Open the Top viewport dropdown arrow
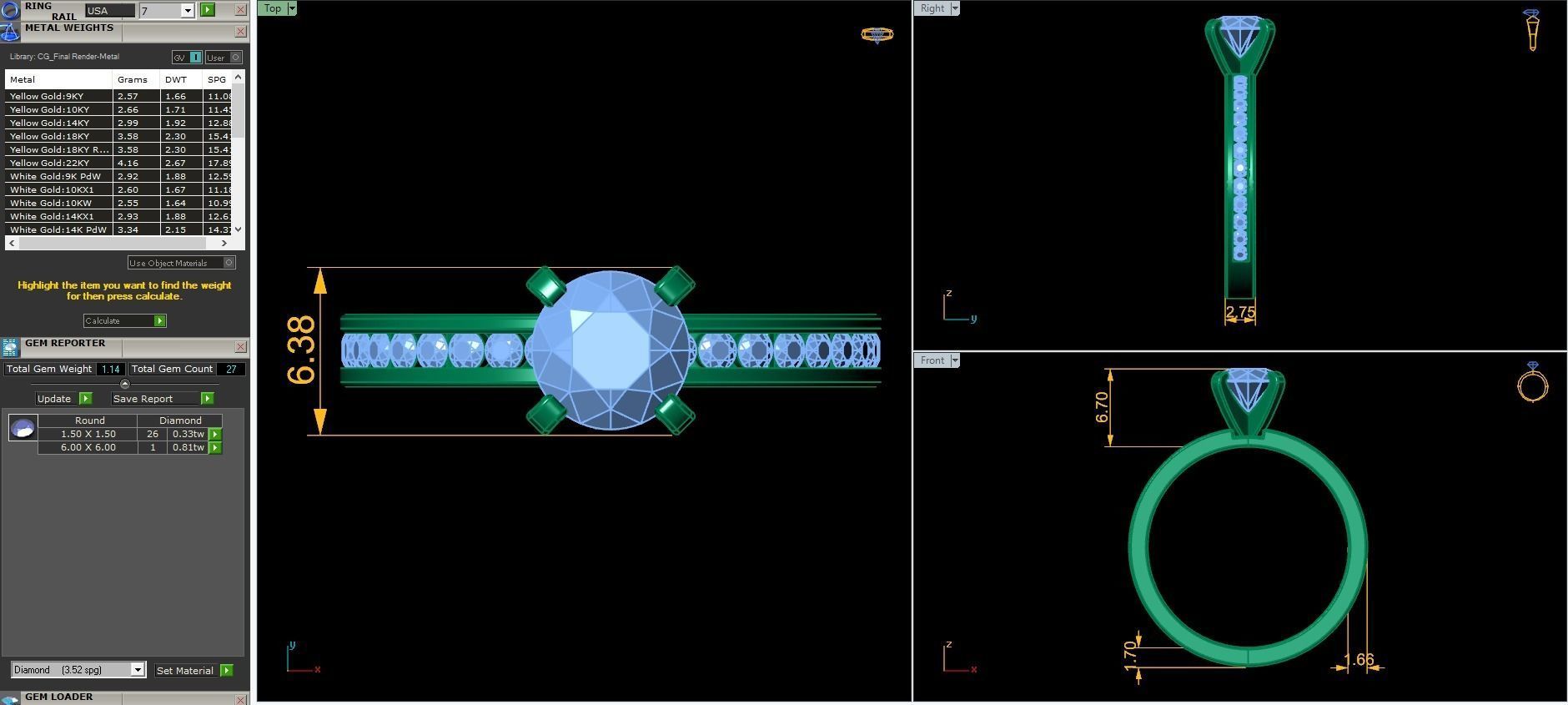1568x705 pixels. tap(292, 8)
